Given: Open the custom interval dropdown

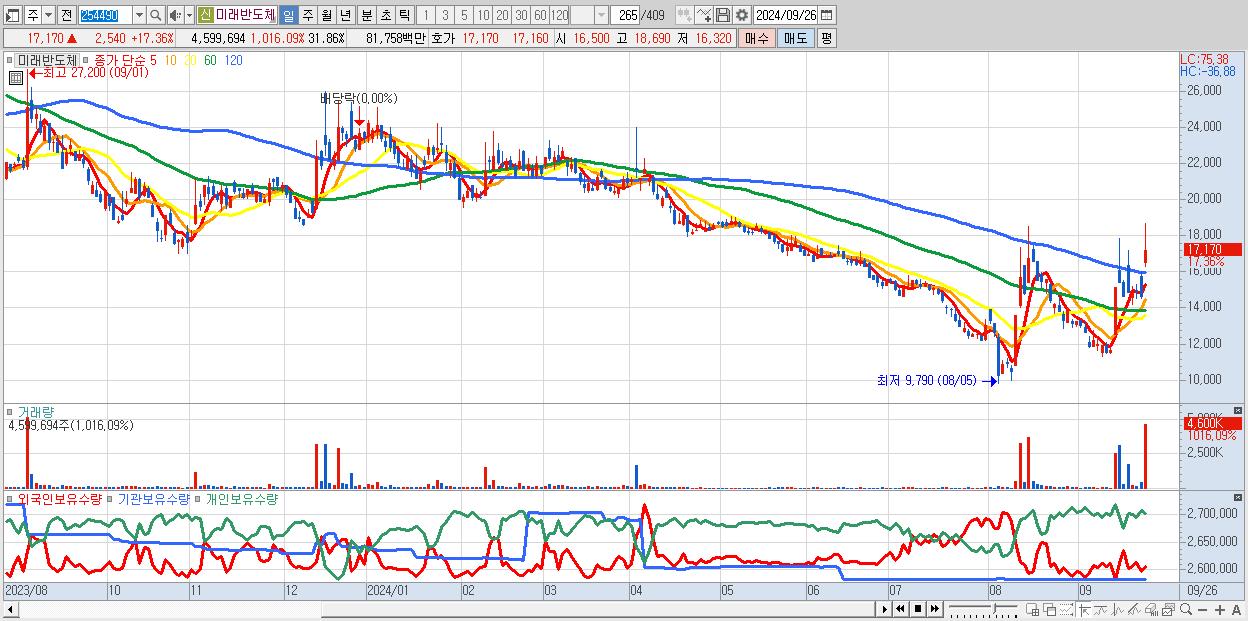Looking at the screenshot, I should click(x=601, y=15).
